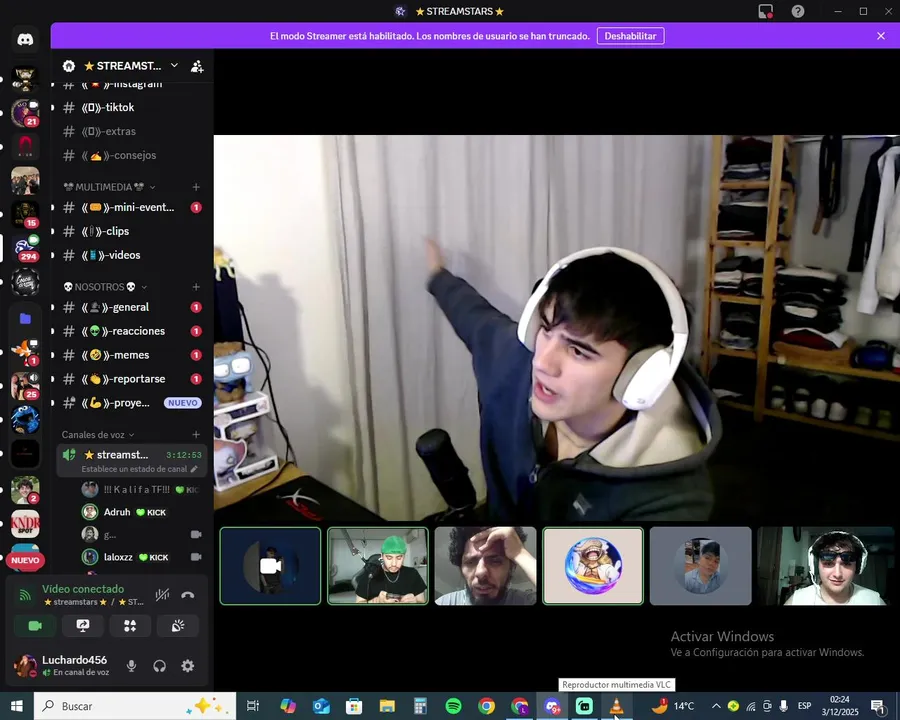
Task: Open Spotify from the taskbar
Action: coord(453,706)
